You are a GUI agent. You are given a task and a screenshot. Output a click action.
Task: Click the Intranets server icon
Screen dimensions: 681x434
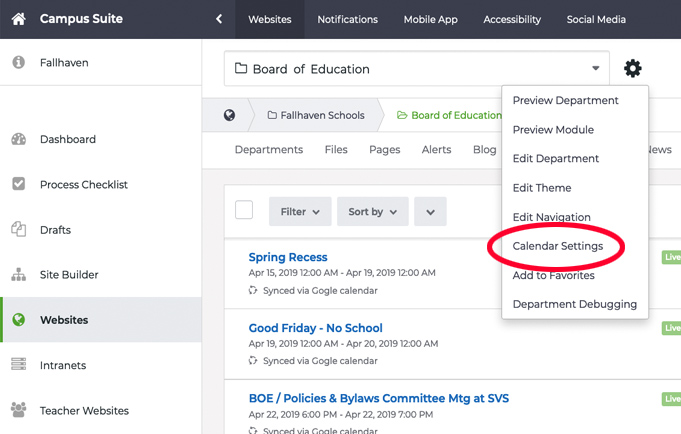18,364
